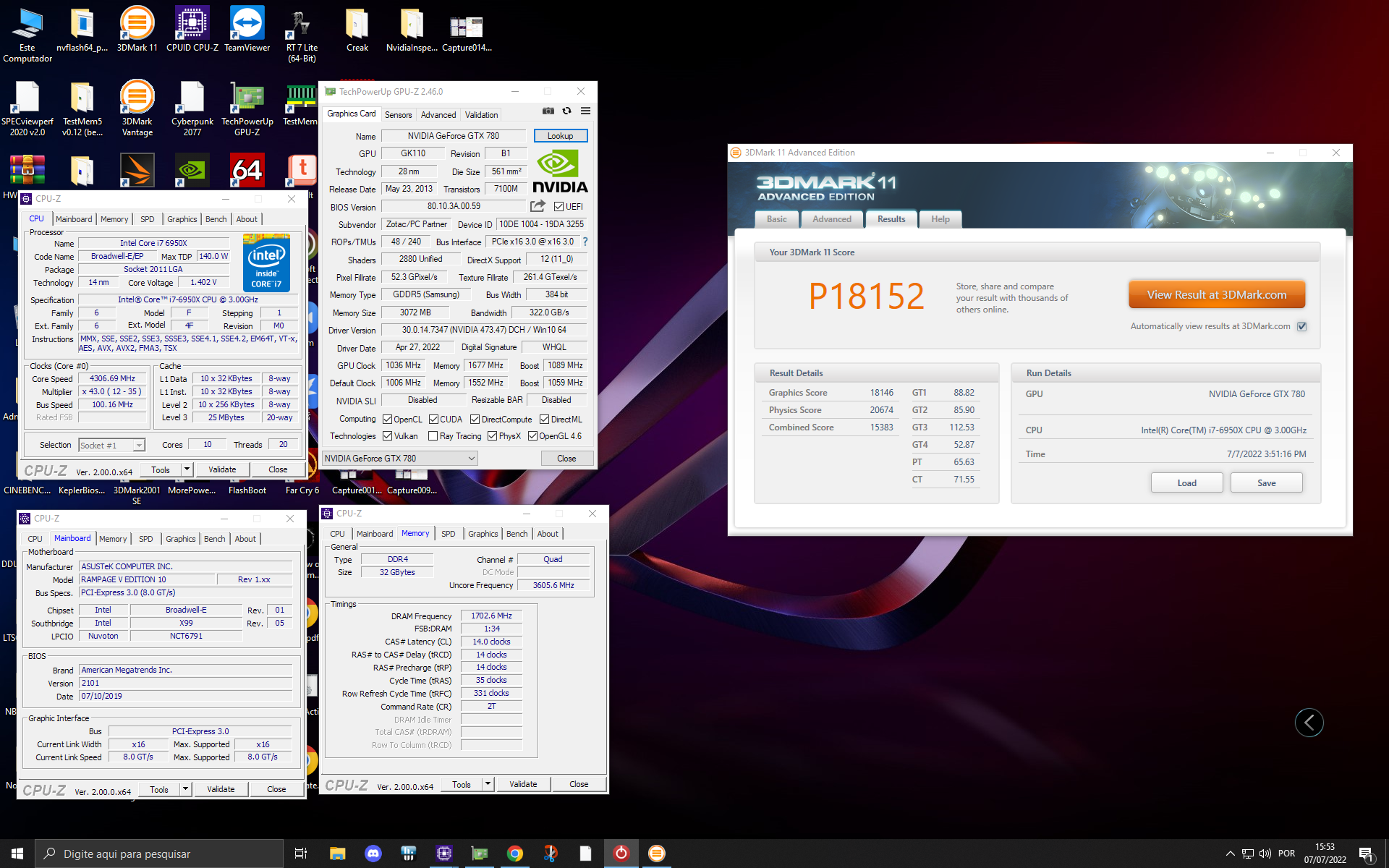The height and width of the screenshot is (868, 1389).
Task: Click the BIOS share/export icon in GPU-Z
Action: coord(538,206)
